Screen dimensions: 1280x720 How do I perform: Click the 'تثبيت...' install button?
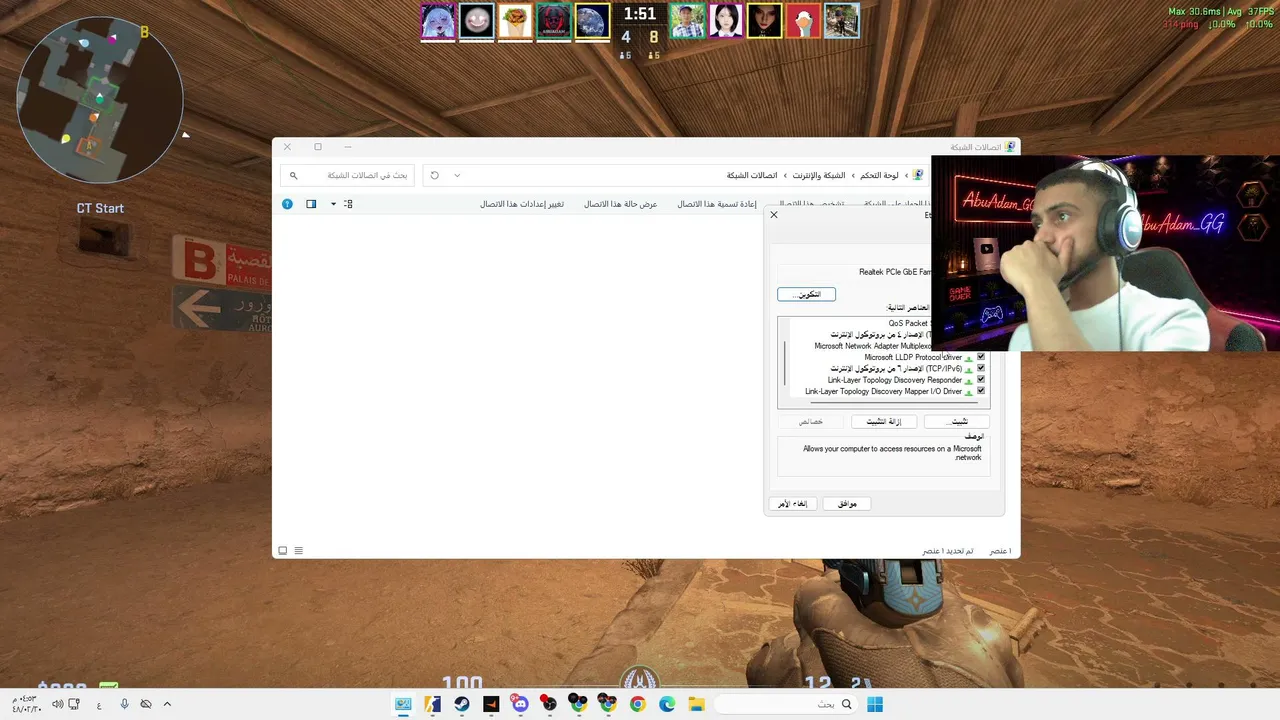pos(959,421)
